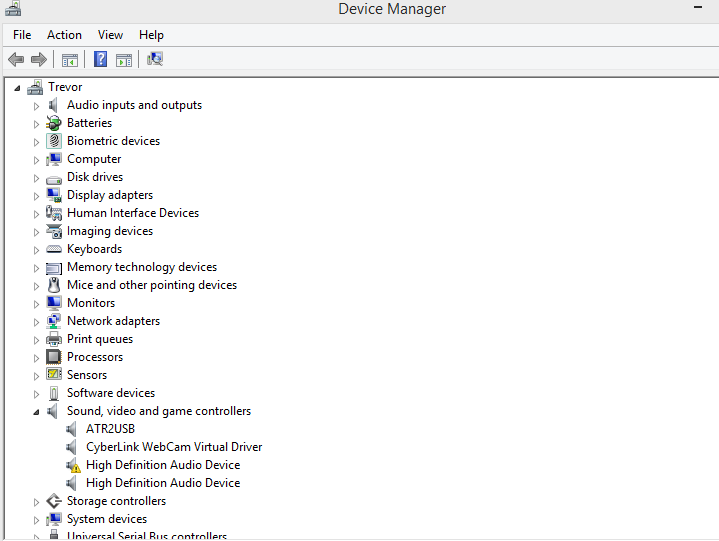Collapse the Trevor computer root node

click(17, 88)
